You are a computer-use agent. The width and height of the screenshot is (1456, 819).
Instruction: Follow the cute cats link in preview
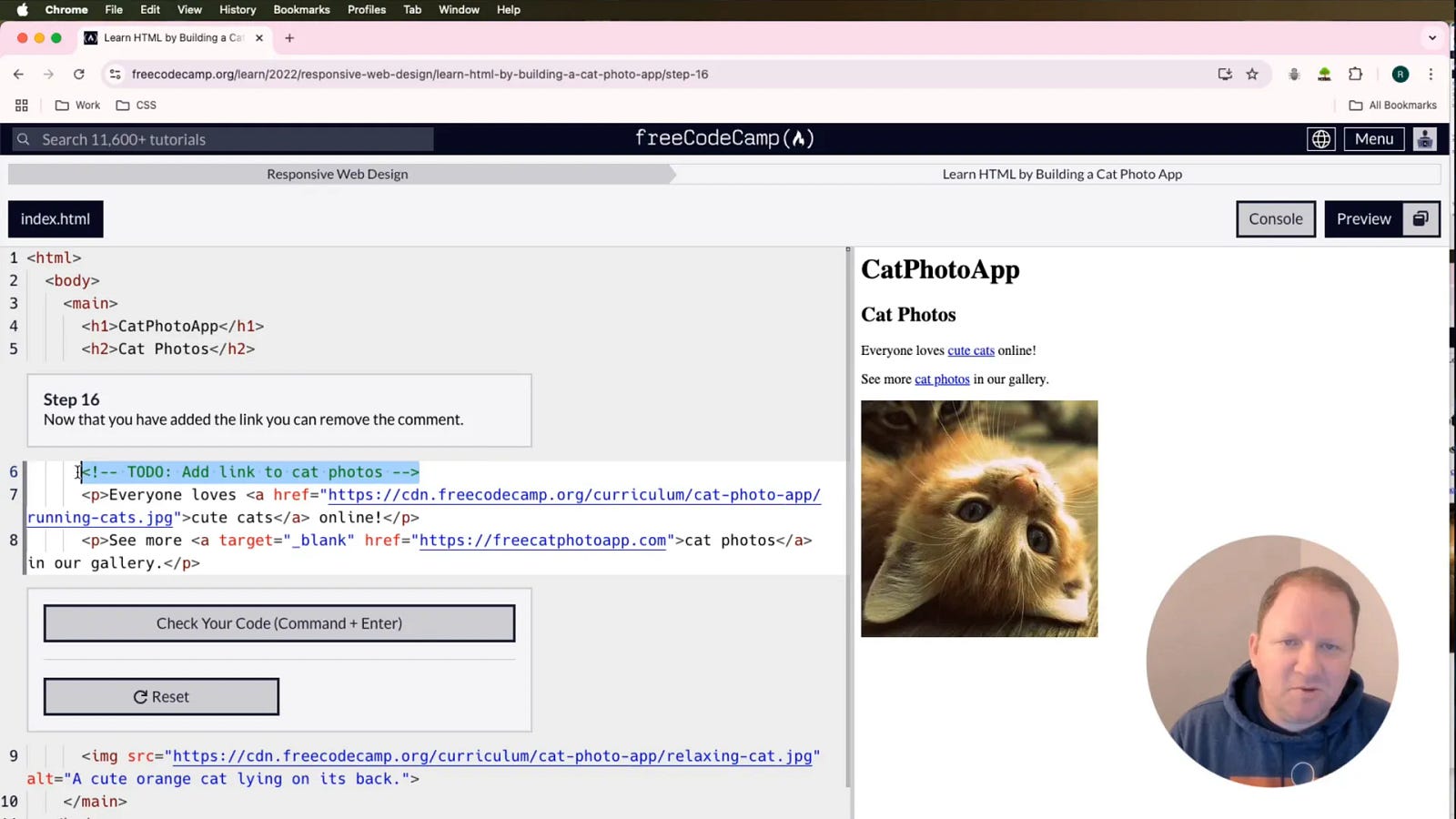[971, 350]
